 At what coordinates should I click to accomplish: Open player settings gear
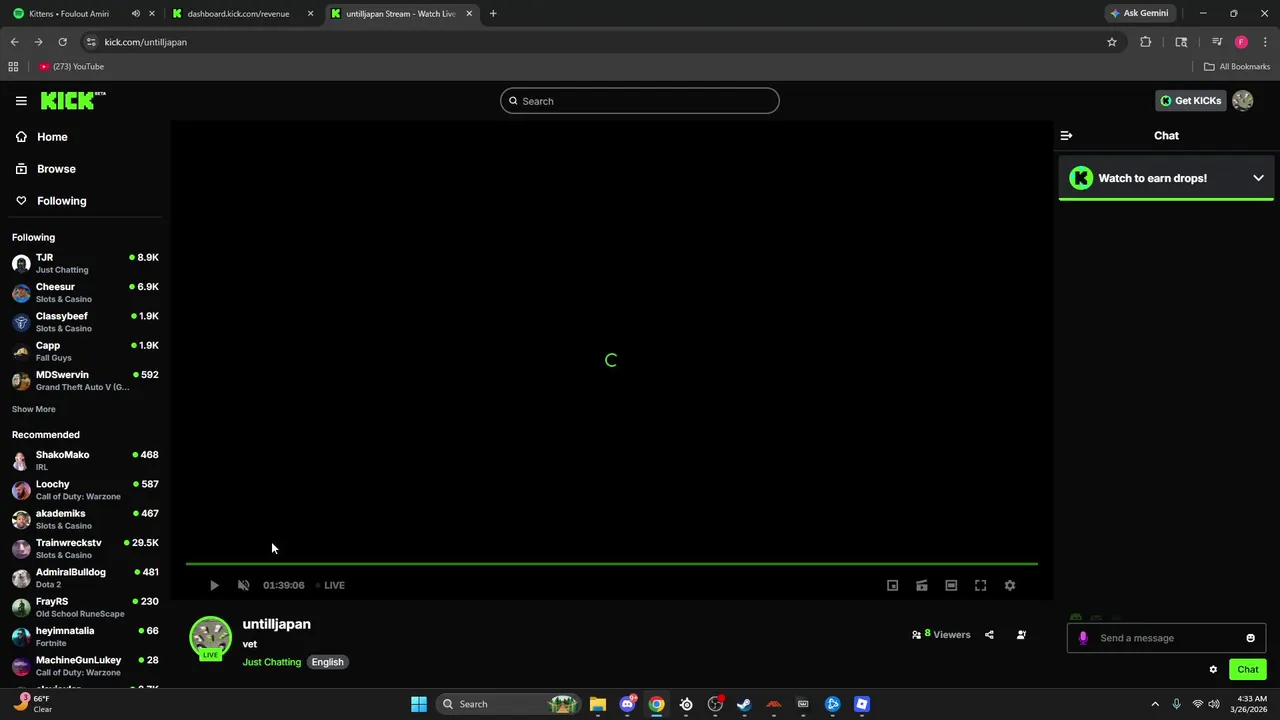pos(1010,585)
